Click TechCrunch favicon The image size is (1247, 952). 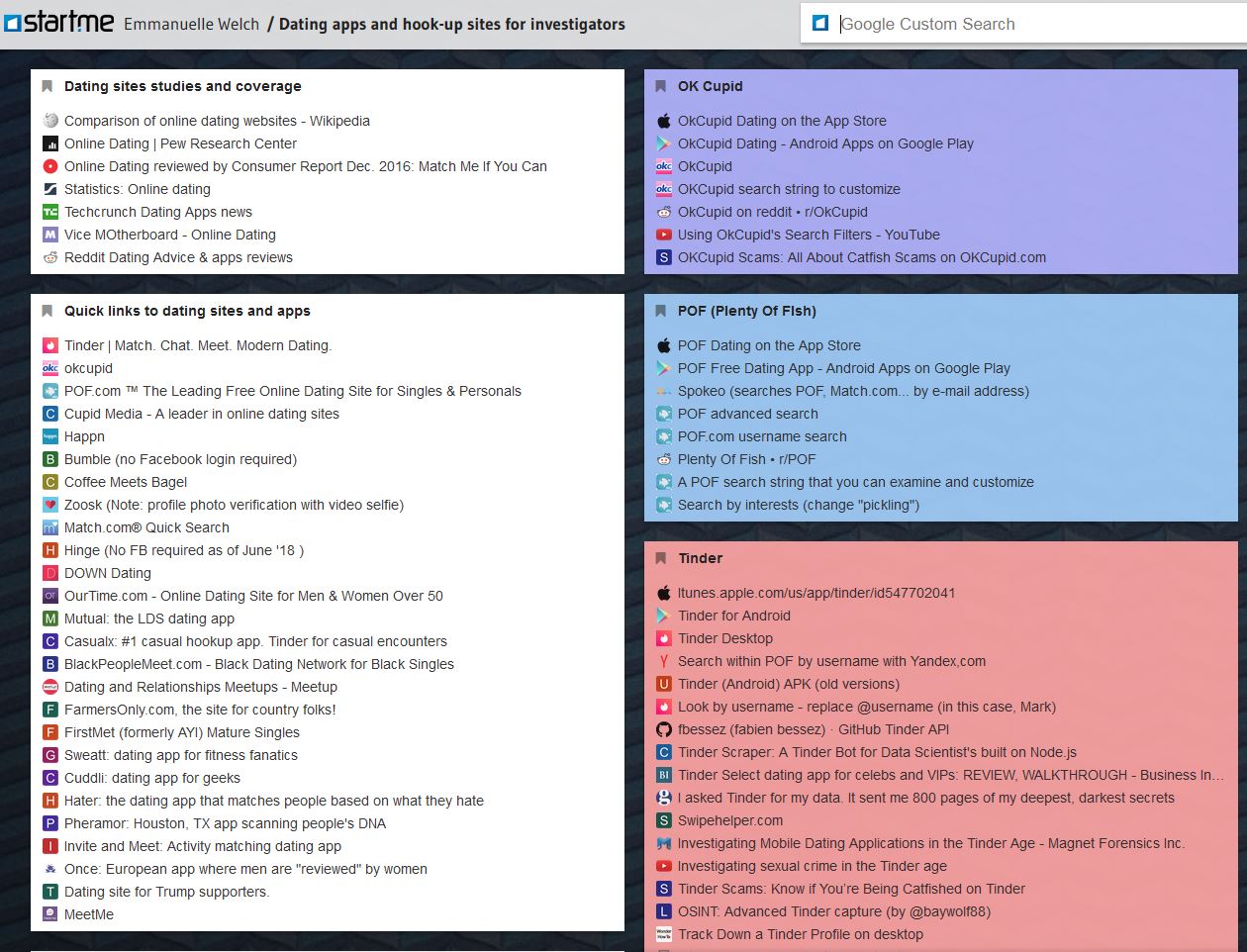click(x=50, y=212)
